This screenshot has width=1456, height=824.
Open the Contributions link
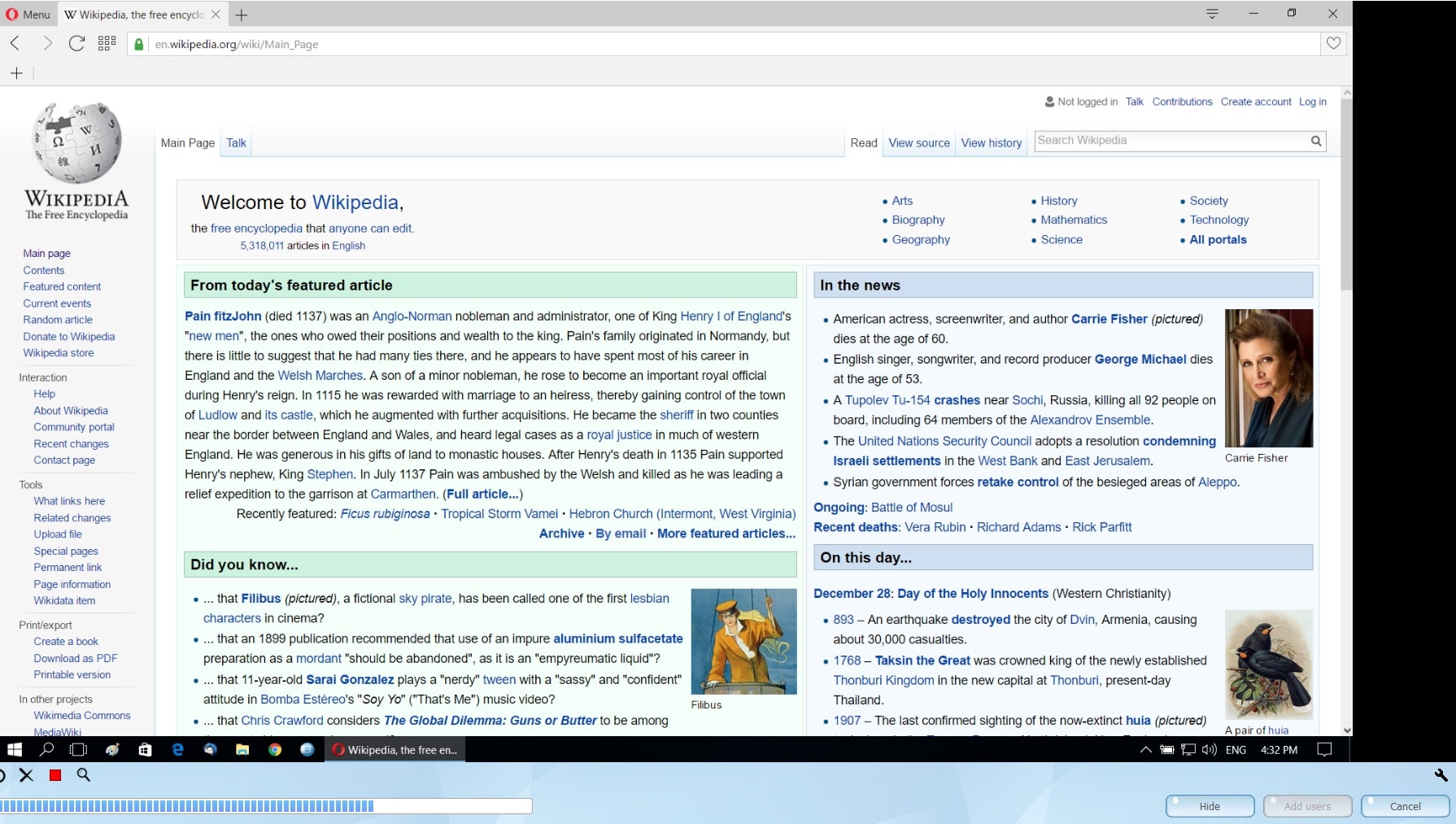tap(1182, 102)
